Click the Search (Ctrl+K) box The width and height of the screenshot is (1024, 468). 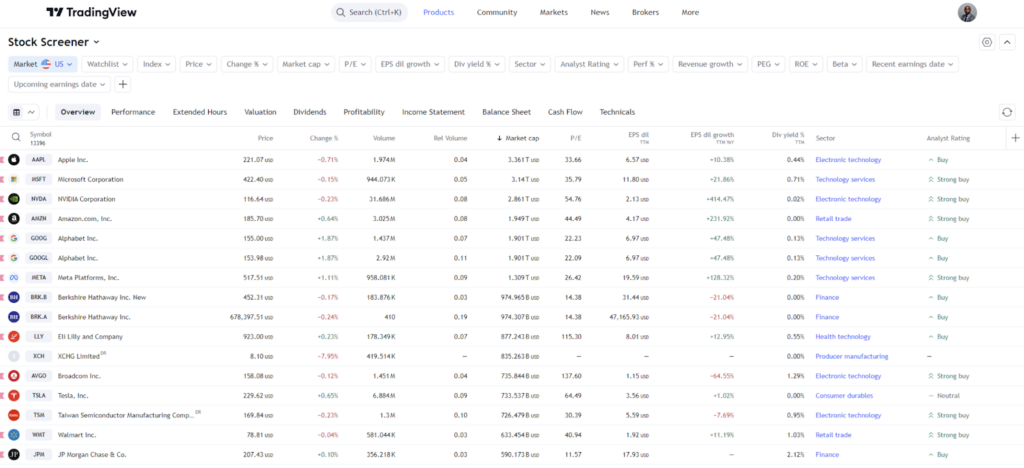370,12
